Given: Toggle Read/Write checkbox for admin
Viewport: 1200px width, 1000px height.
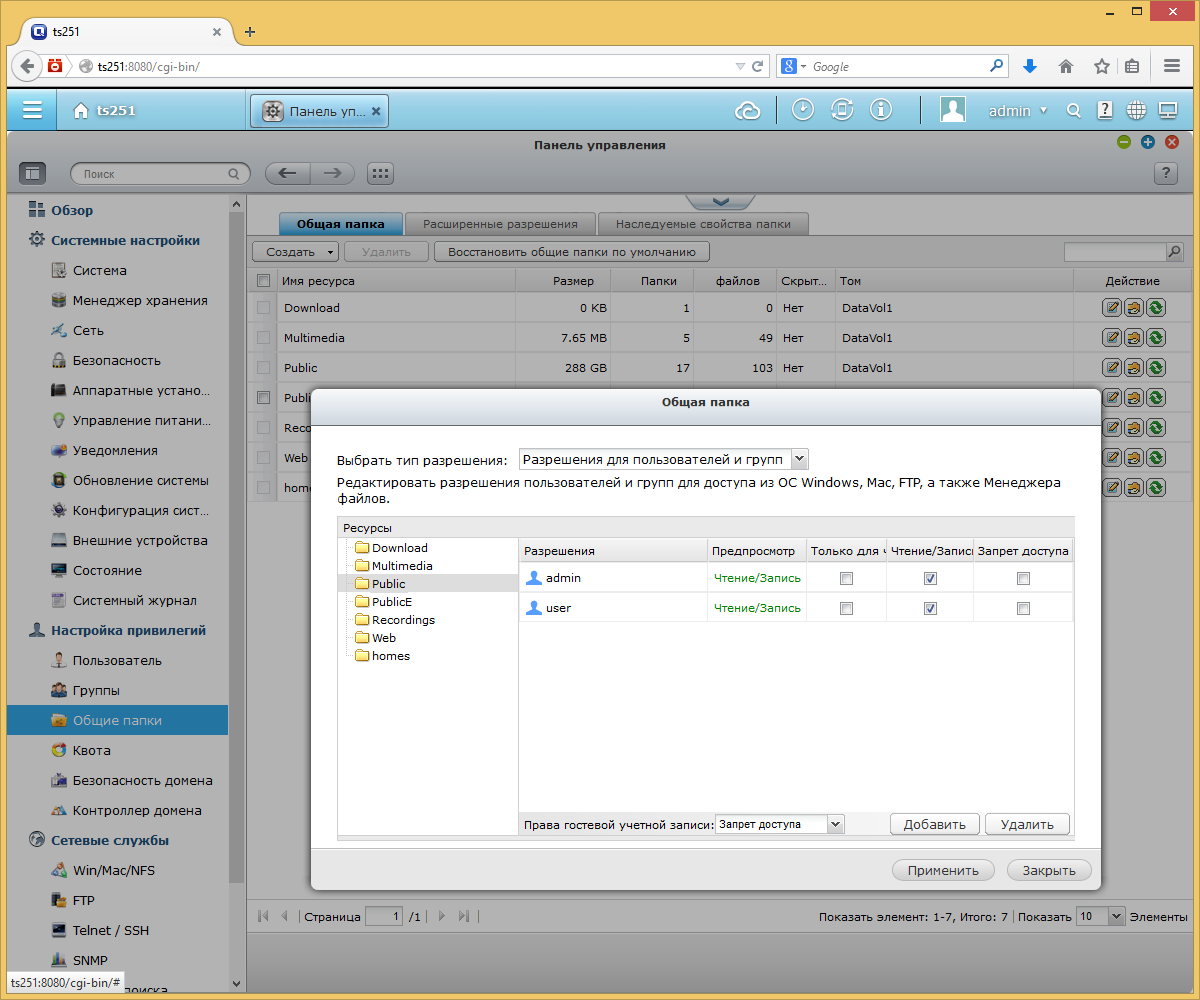Looking at the screenshot, I should tap(930, 578).
